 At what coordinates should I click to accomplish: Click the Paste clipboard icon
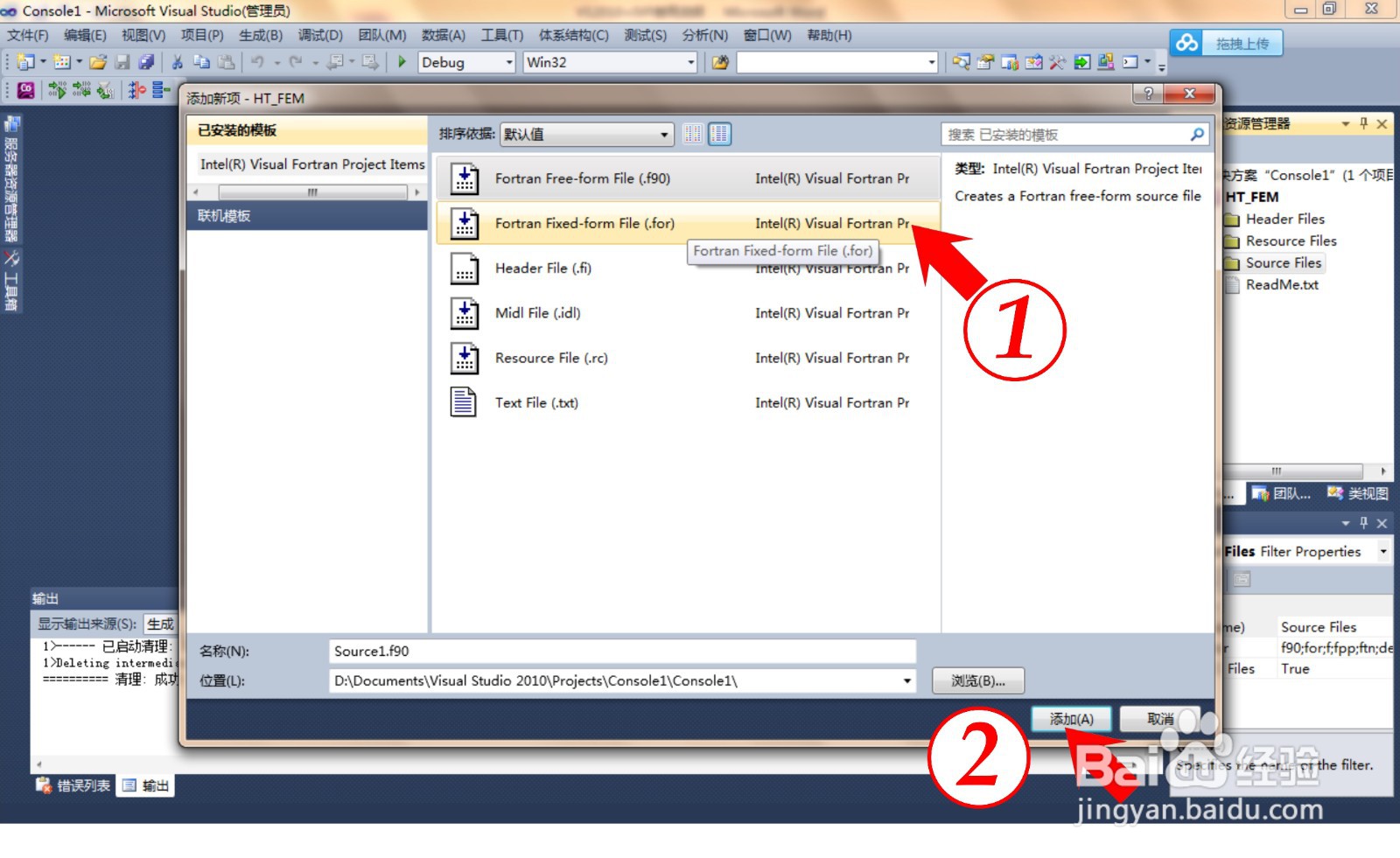(x=227, y=62)
